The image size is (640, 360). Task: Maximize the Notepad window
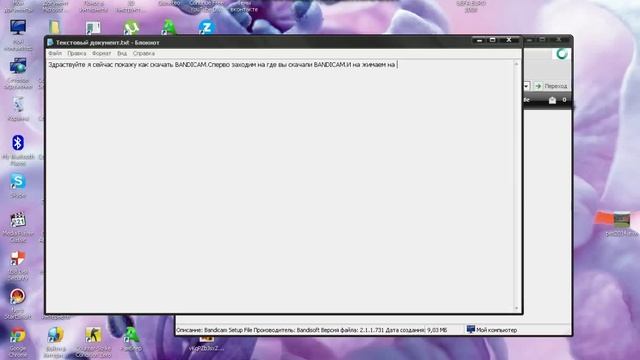click(x=493, y=40)
